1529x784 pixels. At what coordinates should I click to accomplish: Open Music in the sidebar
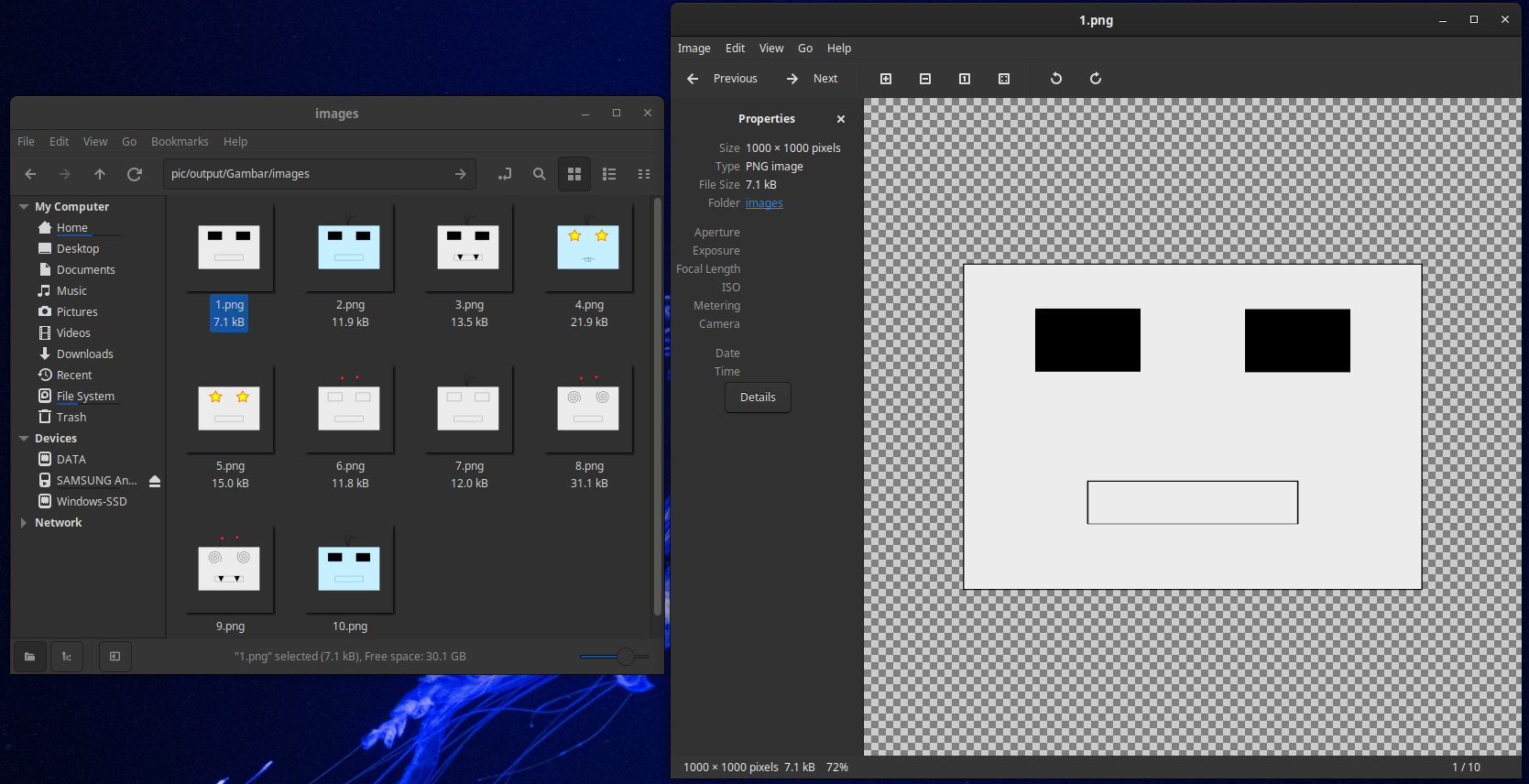pos(71,291)
